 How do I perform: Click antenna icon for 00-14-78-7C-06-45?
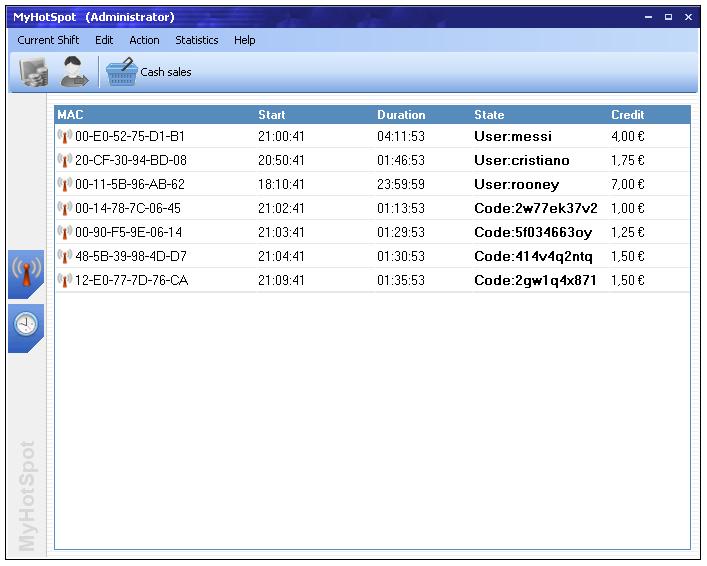[64, 208]
